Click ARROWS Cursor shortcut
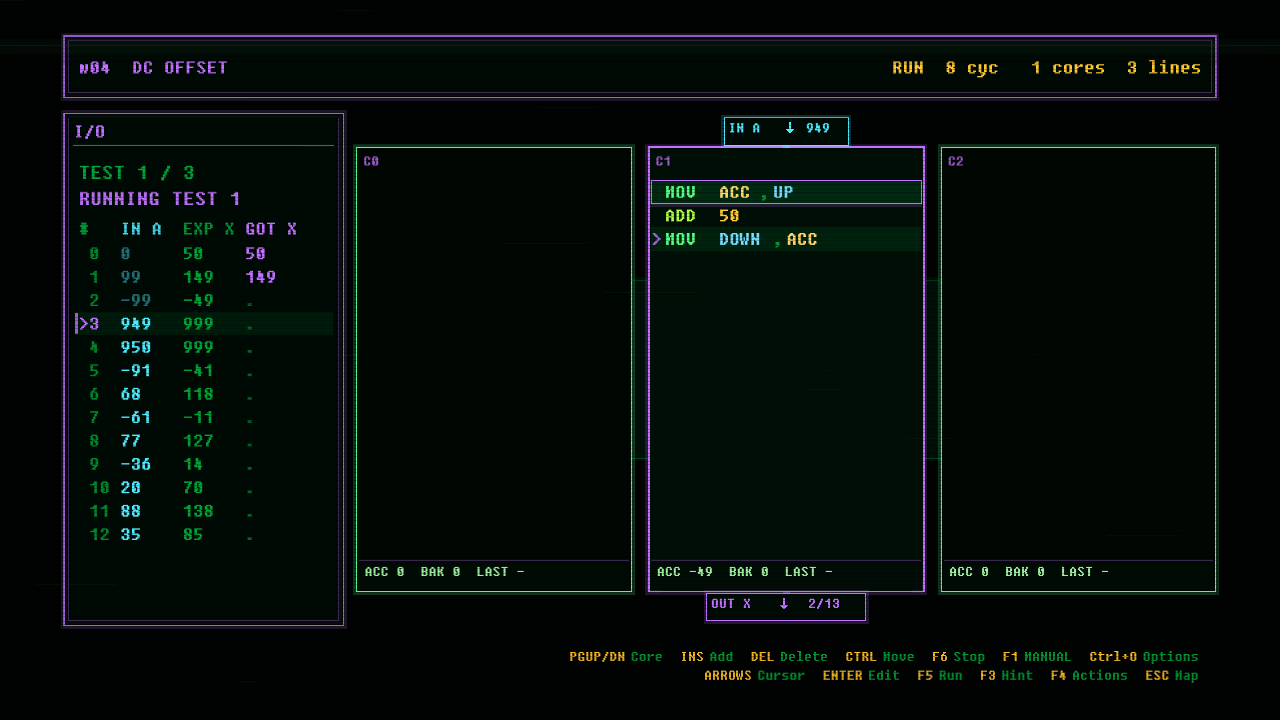This screenshot has height=720, width=1280. pyautogui.click(x=754, y=676)
